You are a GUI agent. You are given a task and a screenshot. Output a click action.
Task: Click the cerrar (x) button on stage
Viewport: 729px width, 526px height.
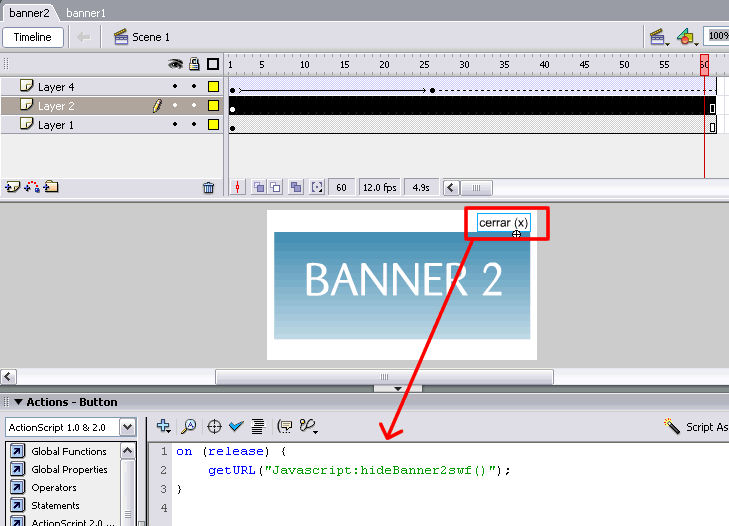pos(503,223)
